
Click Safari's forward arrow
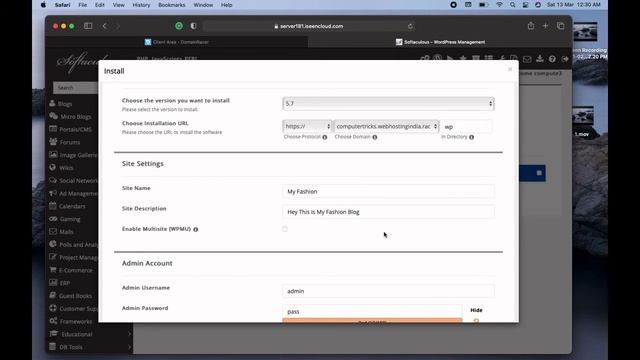(118, 26)
